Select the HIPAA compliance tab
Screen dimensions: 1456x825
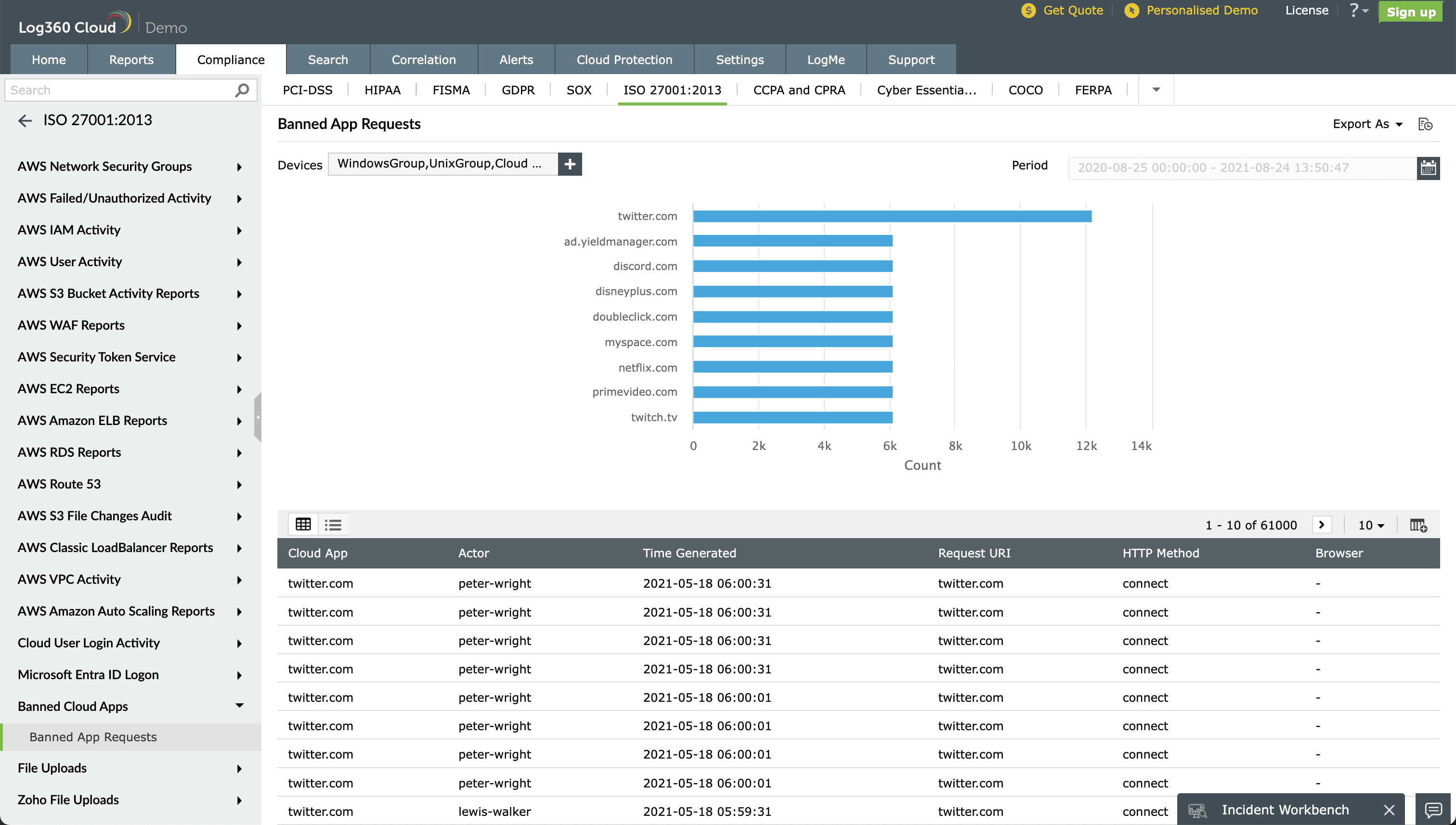382,90
